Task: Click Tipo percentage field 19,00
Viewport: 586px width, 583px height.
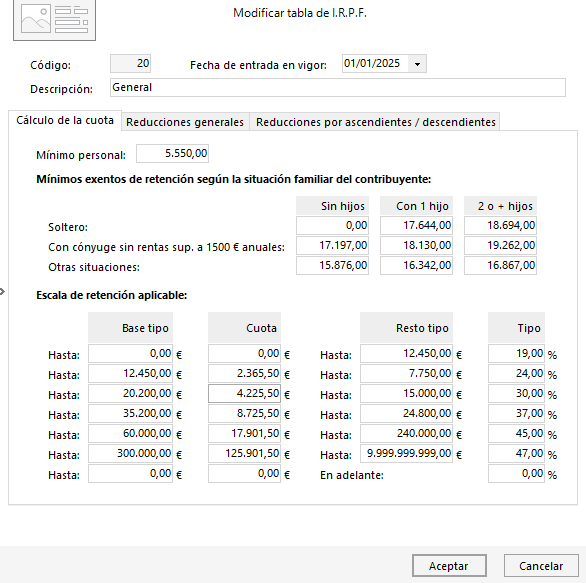Action: [x=516, y=354]
